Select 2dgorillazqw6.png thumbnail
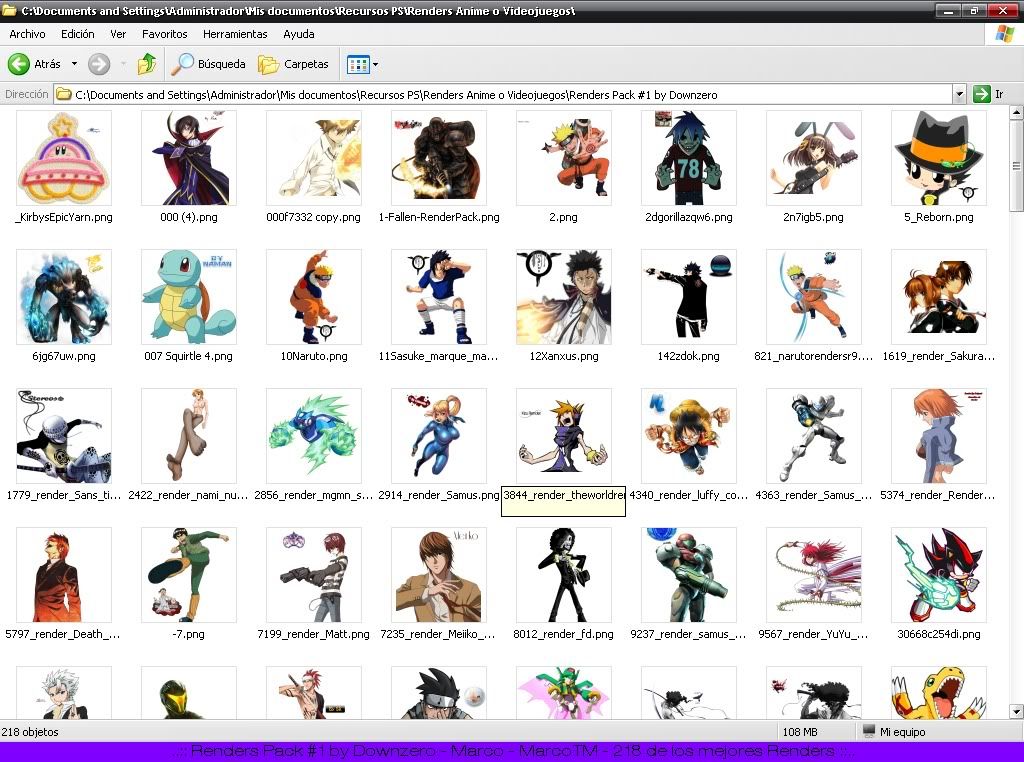The image size is (1024, 762). (x=689, y=158)
